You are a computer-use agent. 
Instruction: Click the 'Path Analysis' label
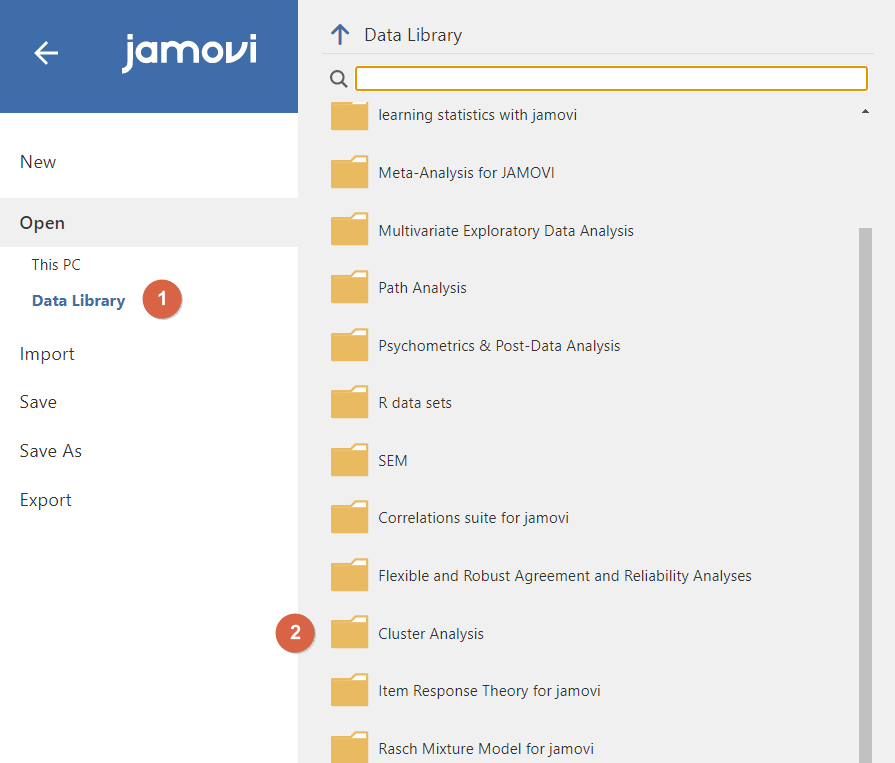point(422,288)
